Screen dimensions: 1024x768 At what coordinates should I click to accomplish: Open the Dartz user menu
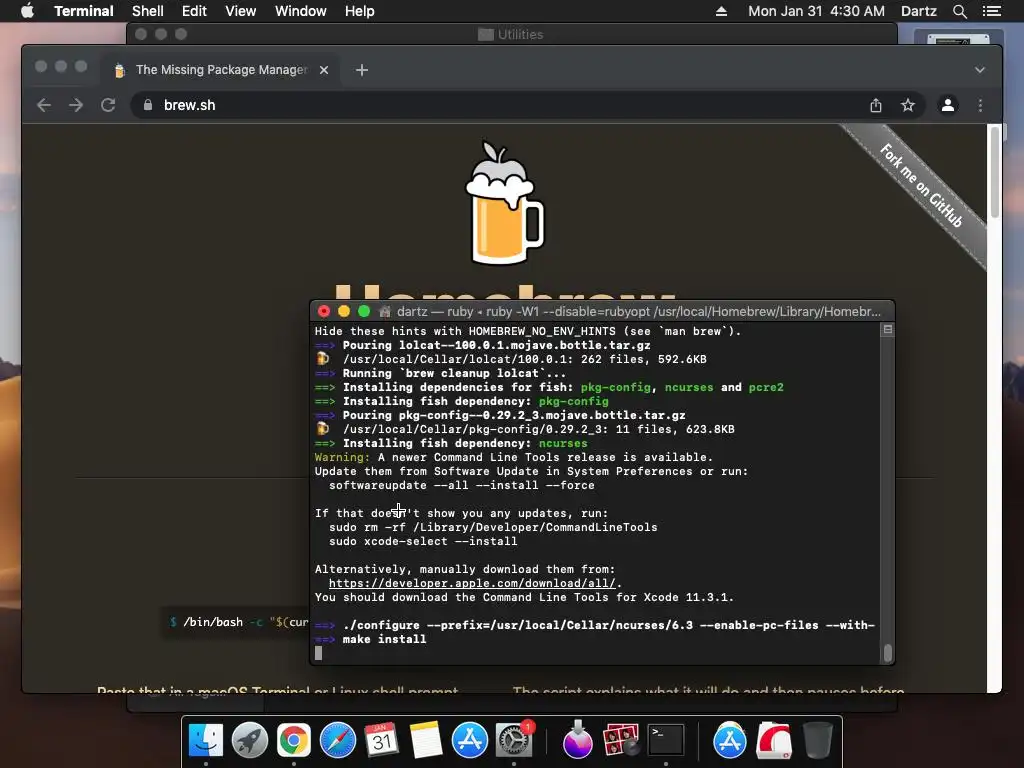(918, 11)
